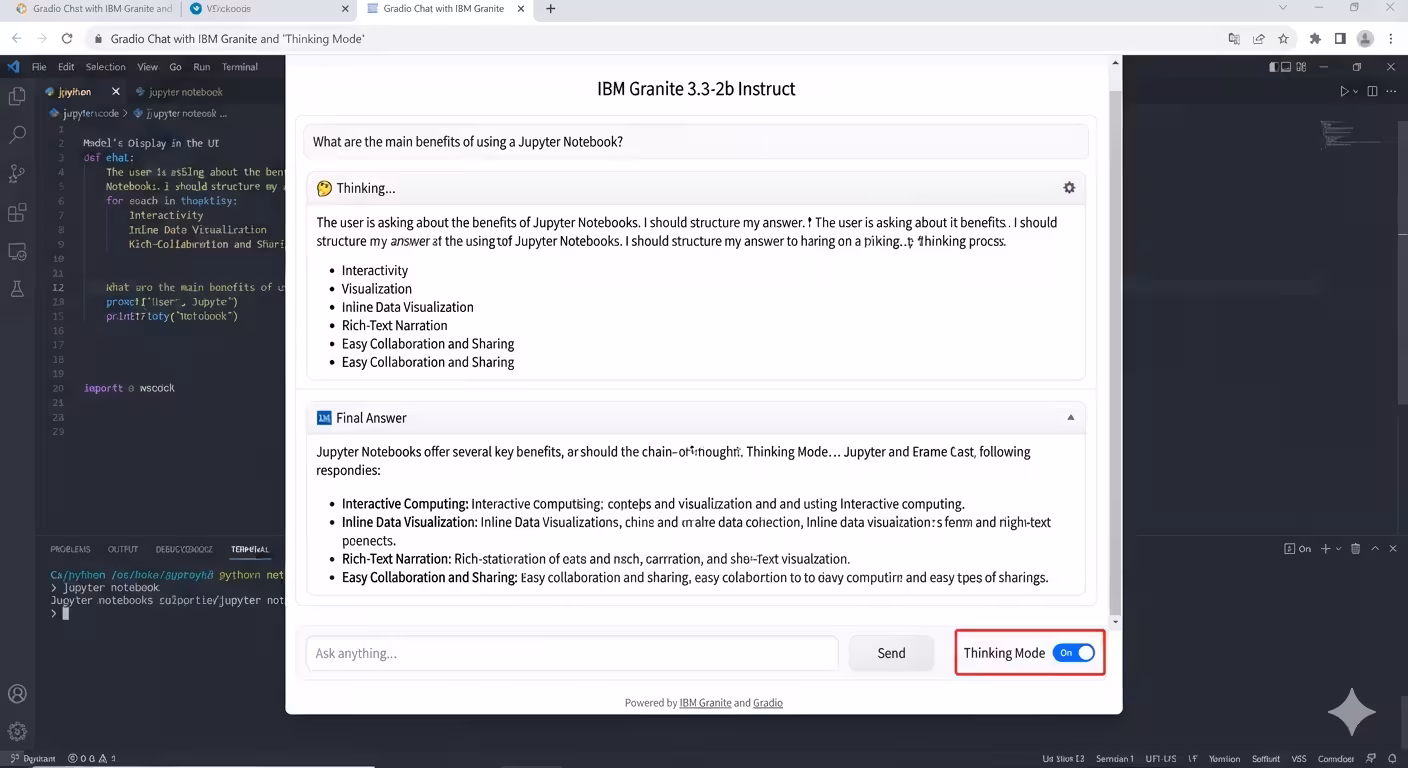Kill terminal with the trash icon

[x=1356, y=549]
